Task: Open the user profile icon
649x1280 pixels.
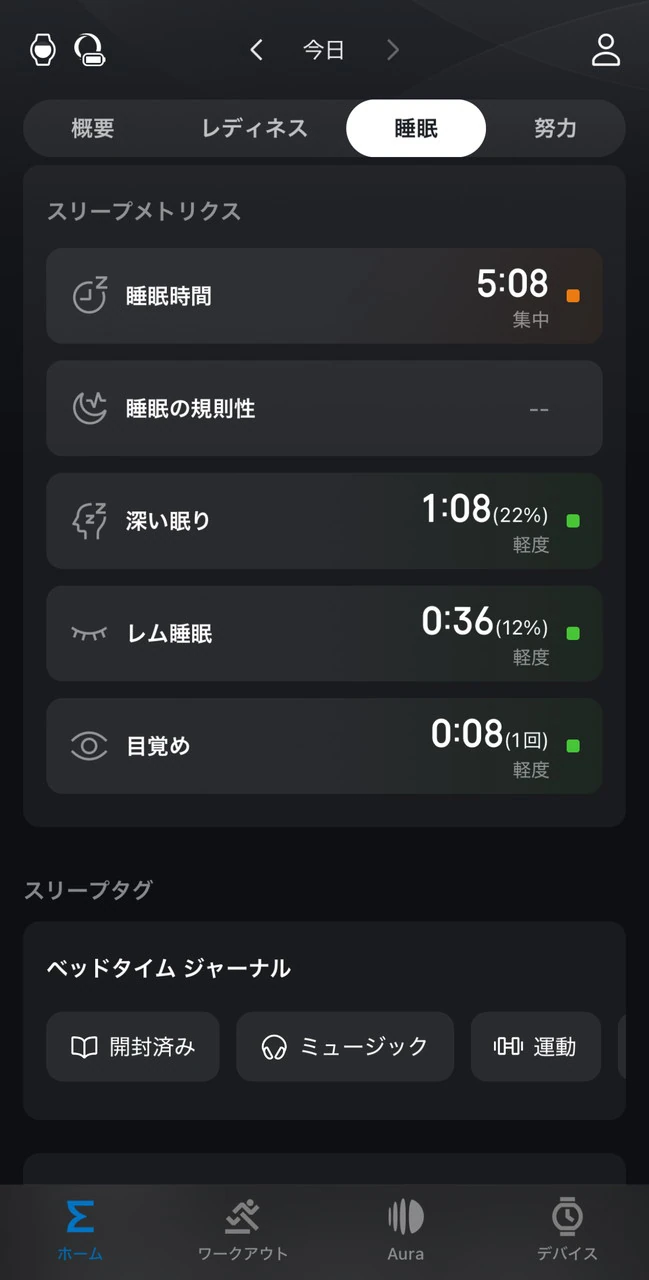Action: [x=605, y=50]
